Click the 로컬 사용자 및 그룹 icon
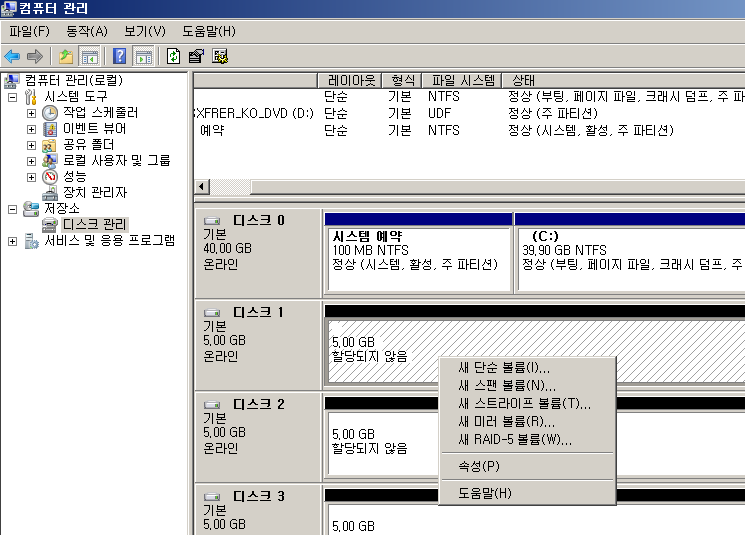The width and height of the screenshot is (745, 535). coord(49,161)
